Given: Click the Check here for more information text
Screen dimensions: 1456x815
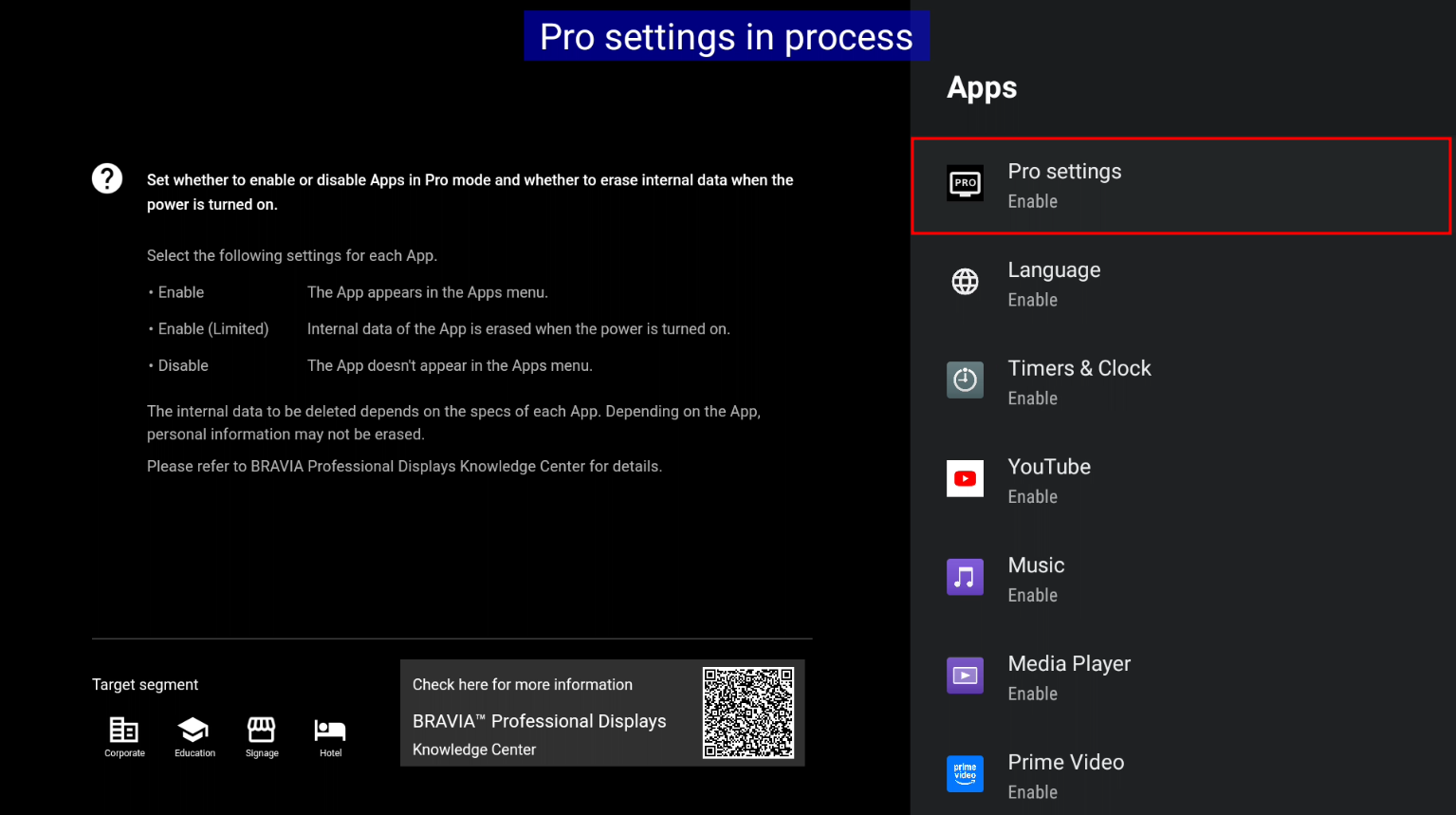Looking at the screenshot, I should click(523, 685).
